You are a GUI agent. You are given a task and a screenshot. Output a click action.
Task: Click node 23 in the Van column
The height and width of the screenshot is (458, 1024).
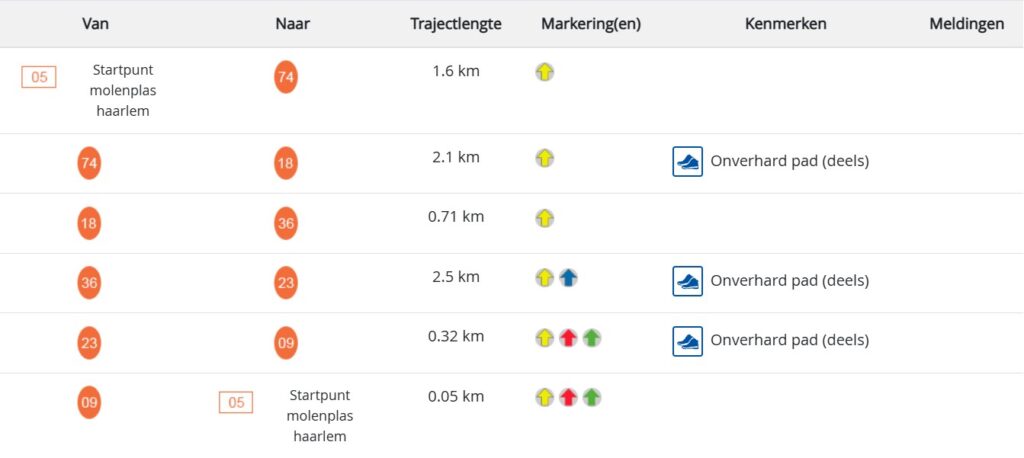[89, 343]
